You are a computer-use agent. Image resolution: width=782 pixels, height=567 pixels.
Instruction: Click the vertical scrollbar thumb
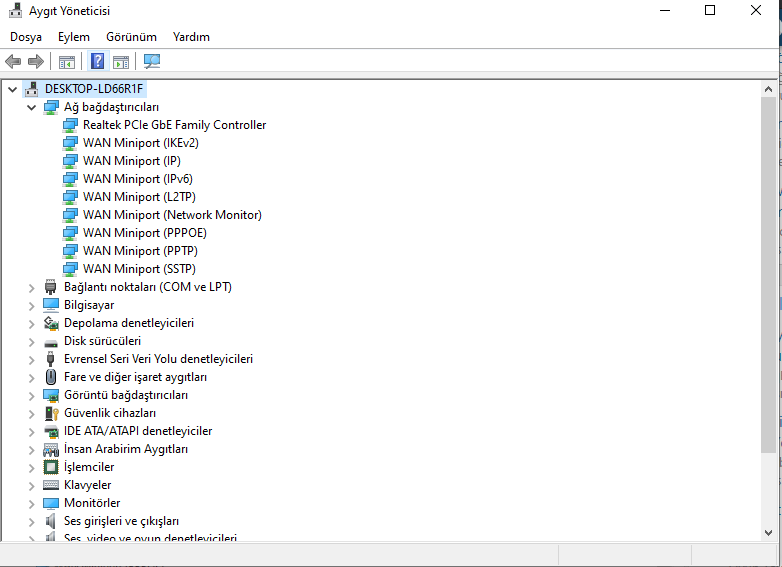(x=768, y=275)
